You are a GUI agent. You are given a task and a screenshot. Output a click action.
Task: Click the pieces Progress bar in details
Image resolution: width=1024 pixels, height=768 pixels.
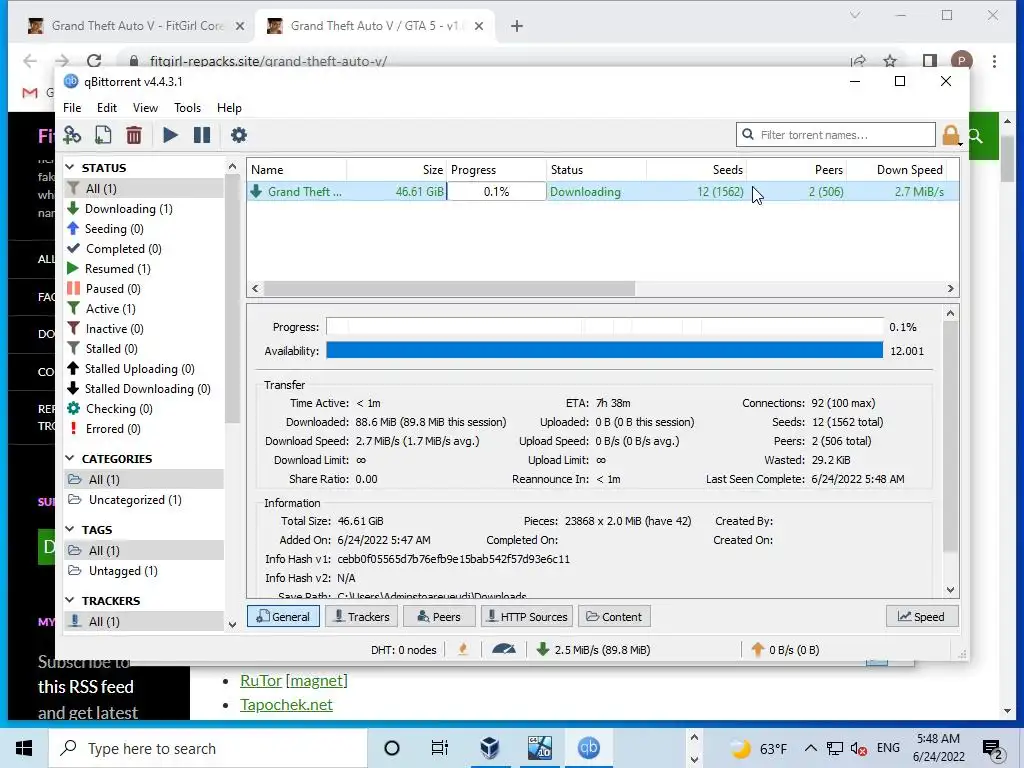(x=604, y=327)
